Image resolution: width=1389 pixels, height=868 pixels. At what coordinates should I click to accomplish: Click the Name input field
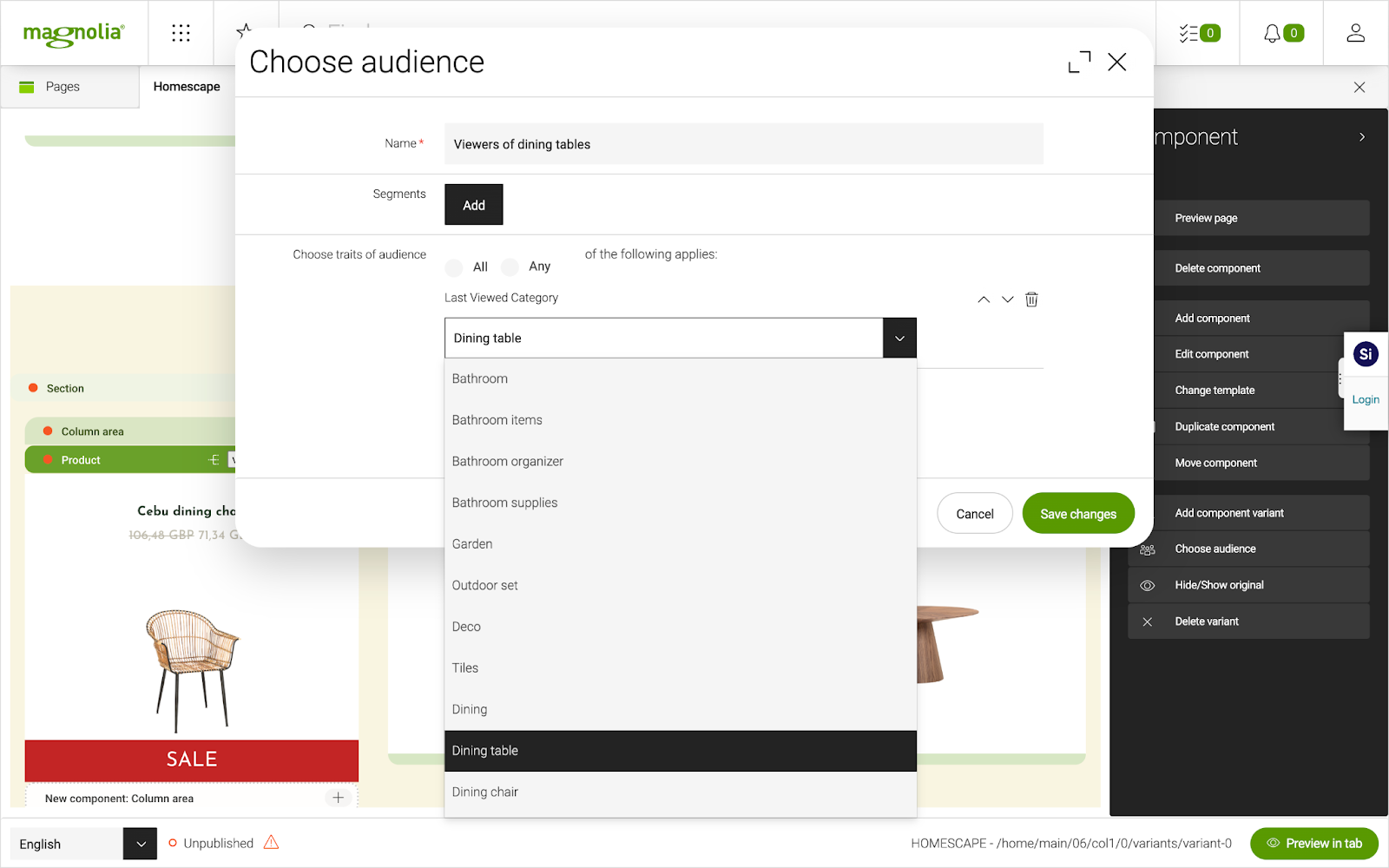pyautogui.click(x=742, y=144)
